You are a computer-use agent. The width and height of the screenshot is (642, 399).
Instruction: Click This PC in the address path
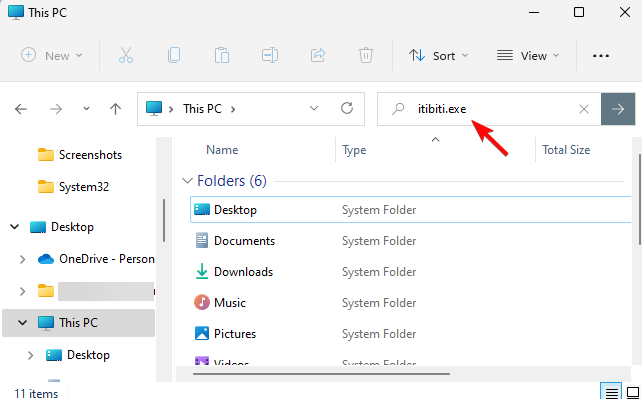point(202,109)
